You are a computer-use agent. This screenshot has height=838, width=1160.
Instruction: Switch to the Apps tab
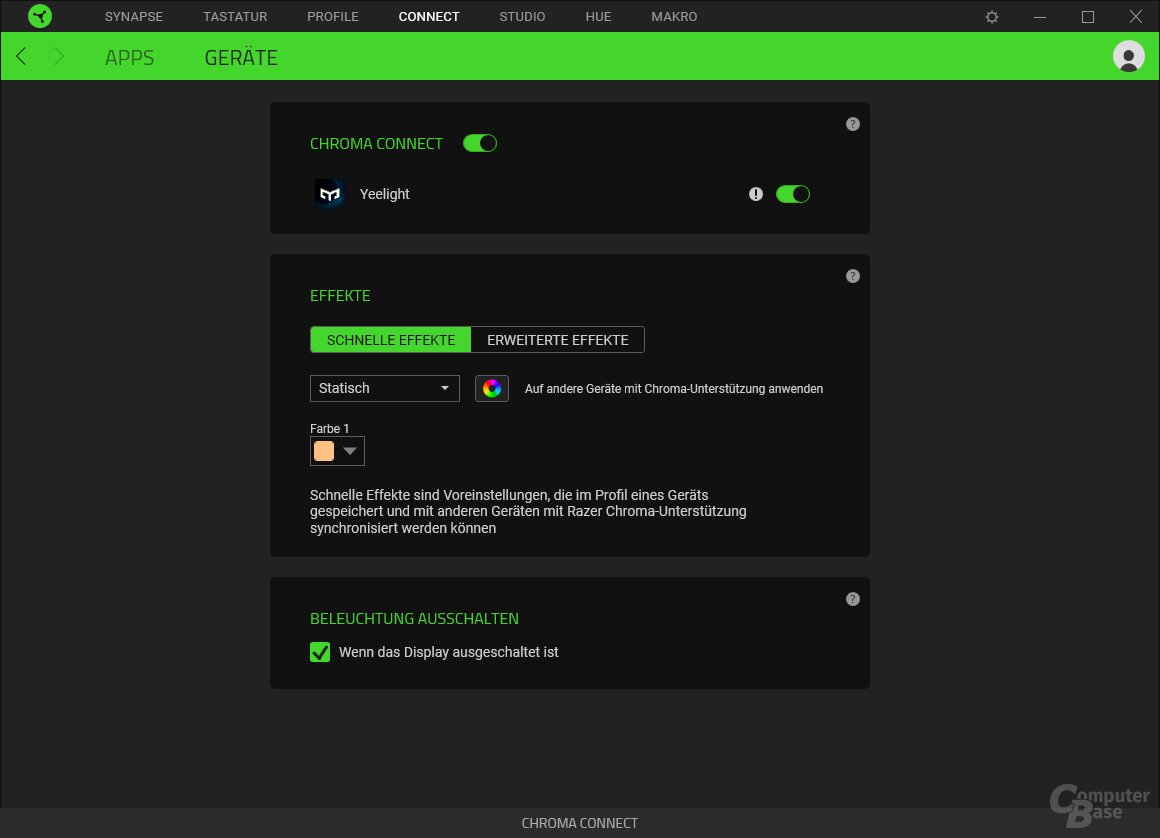[x=129, y=57]
